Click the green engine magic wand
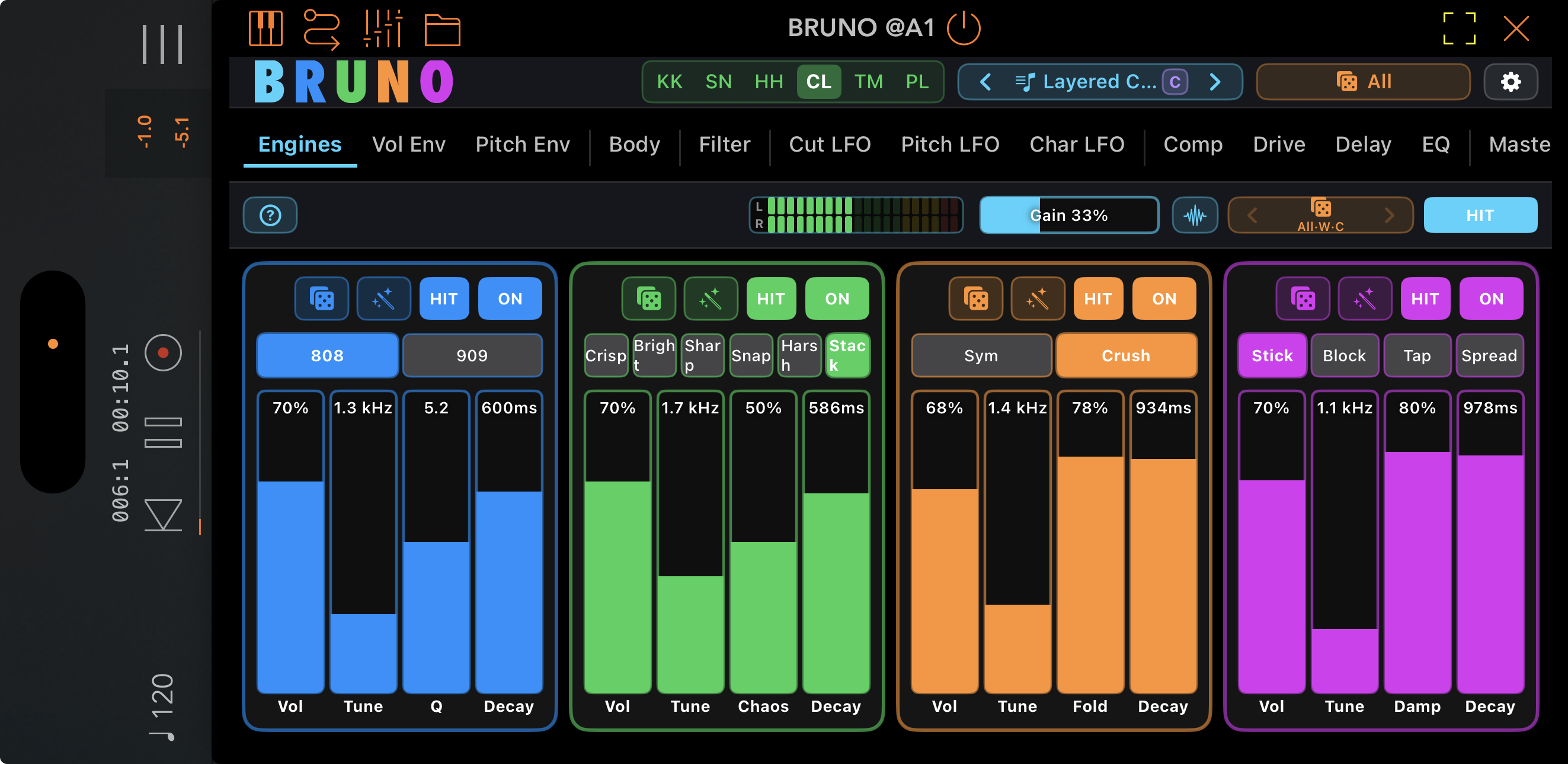1568x764 pixels. click(x=711, y=298)
